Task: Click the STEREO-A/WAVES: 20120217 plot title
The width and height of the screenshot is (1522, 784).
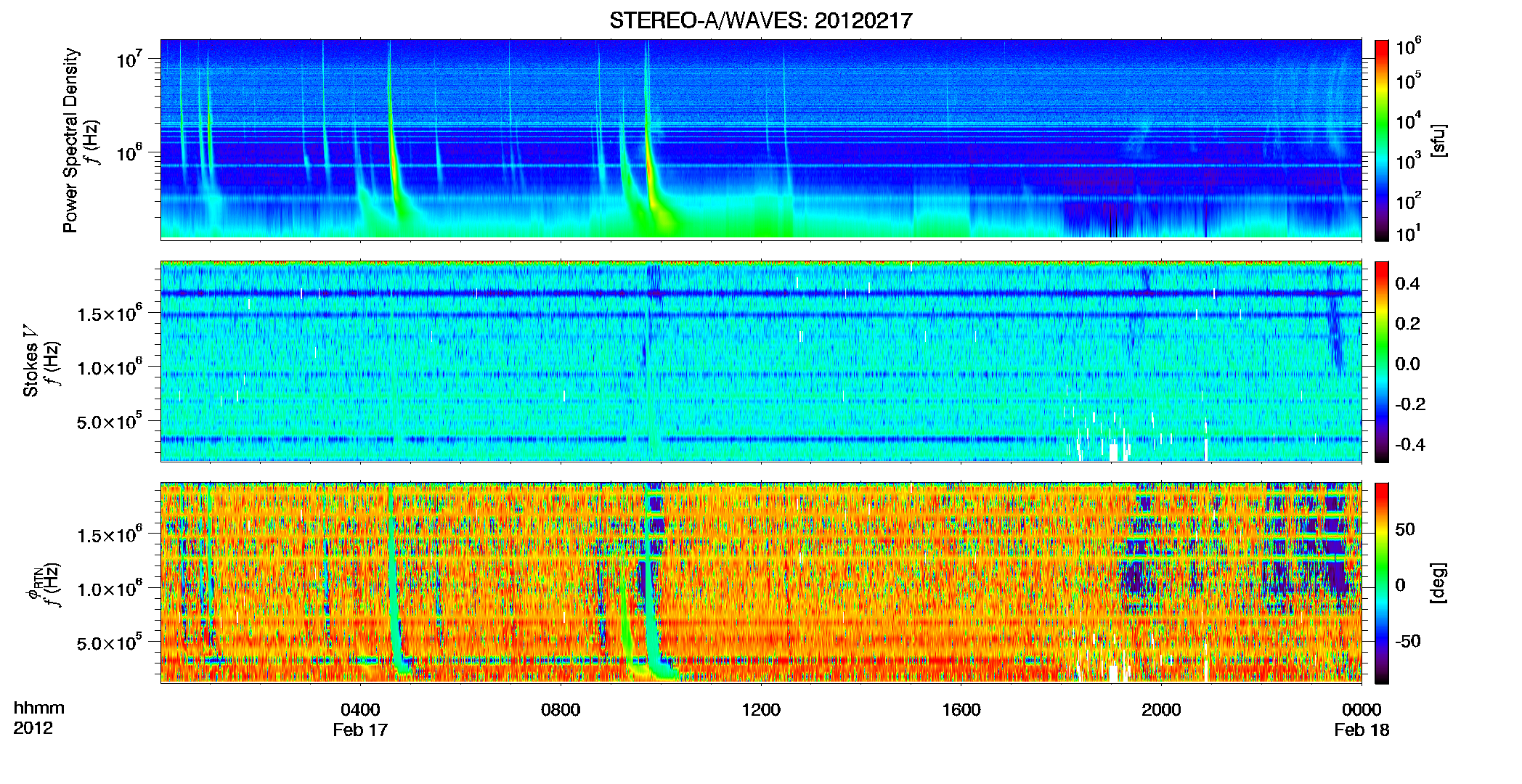Action: tap(760, 20)
